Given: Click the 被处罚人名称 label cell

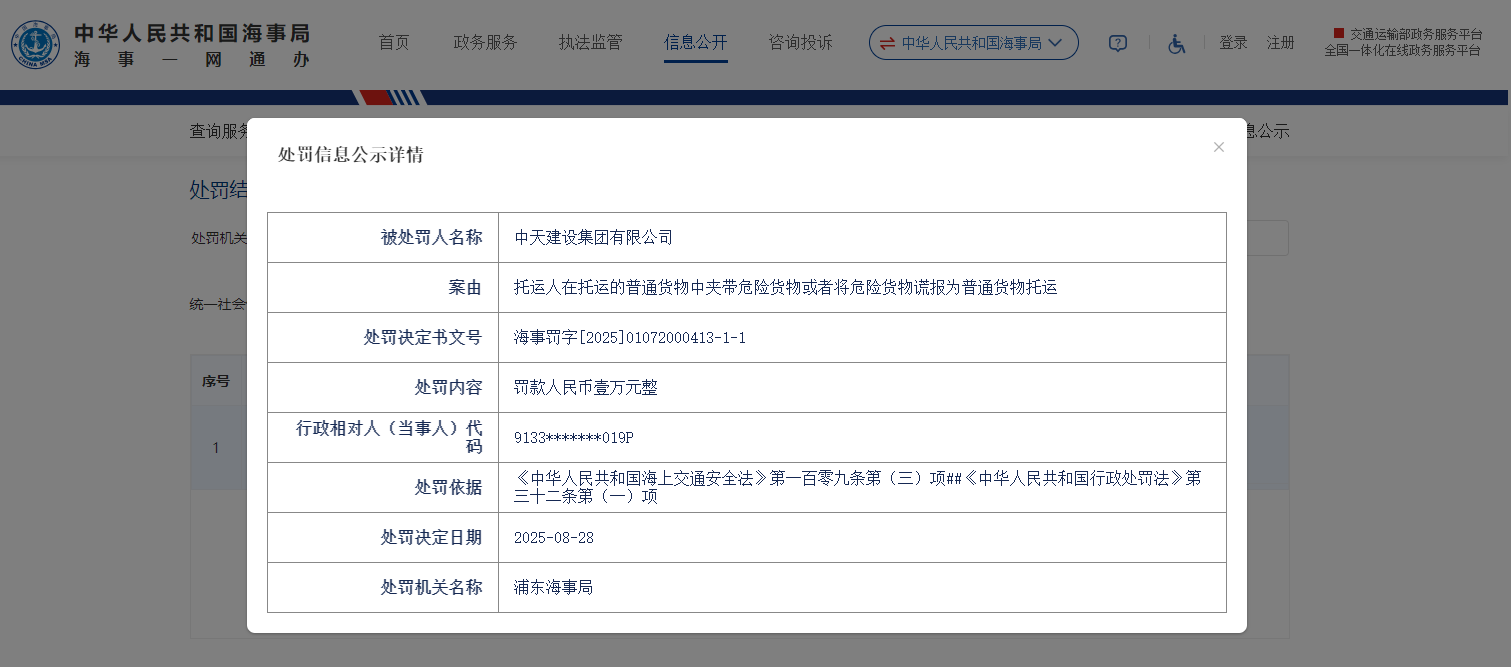Looking at the screenshot, I should click(x=383, y=238).
